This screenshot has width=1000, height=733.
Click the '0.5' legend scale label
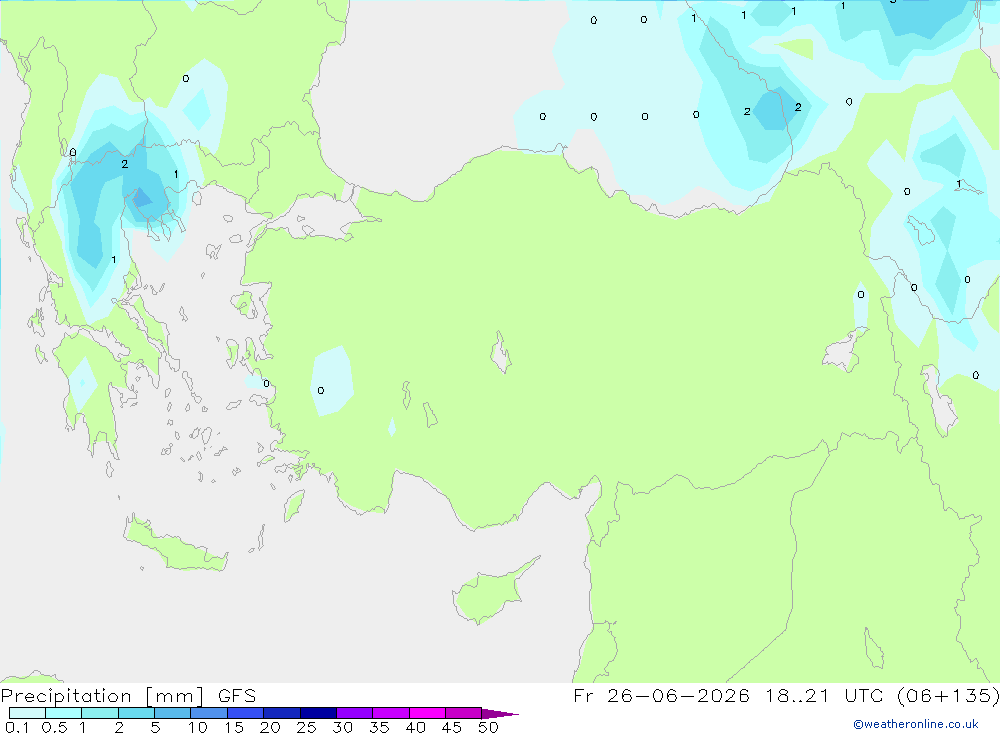point(54,727)
